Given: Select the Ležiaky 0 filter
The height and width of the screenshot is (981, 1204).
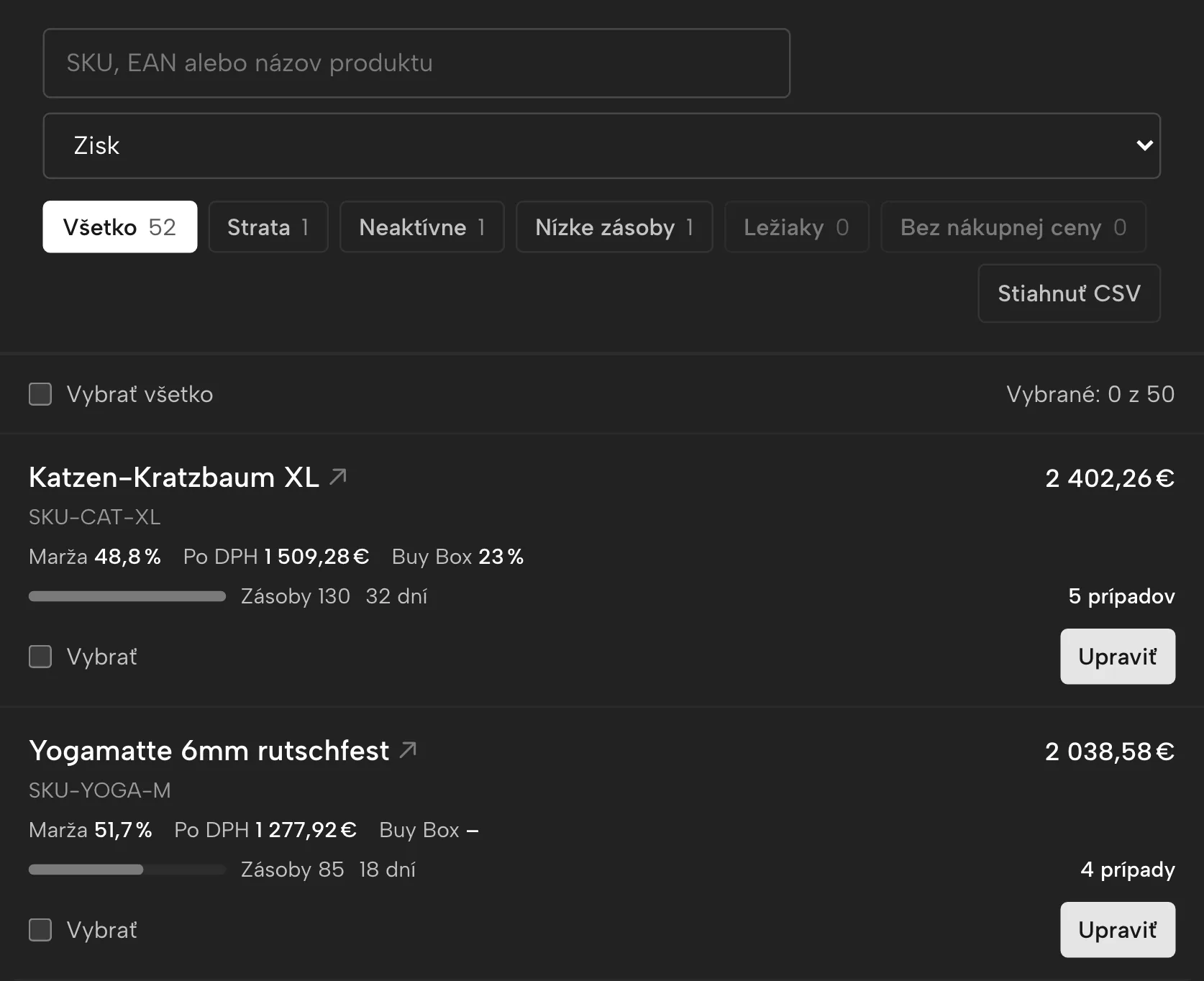Looking at the screenshot, I should point(797,227).
